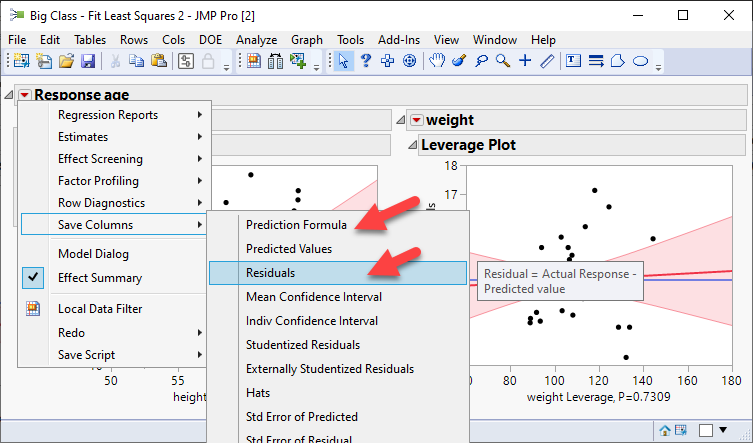The height and width of the screenshot is (443, 753).
Task: Click the Open file folder icon
Action: point(66,61)
